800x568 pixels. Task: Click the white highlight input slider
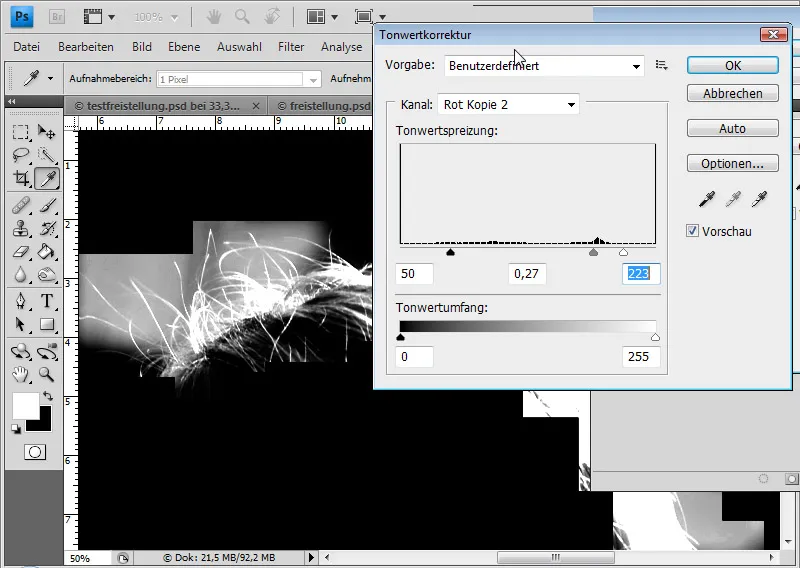click(623, 252)
